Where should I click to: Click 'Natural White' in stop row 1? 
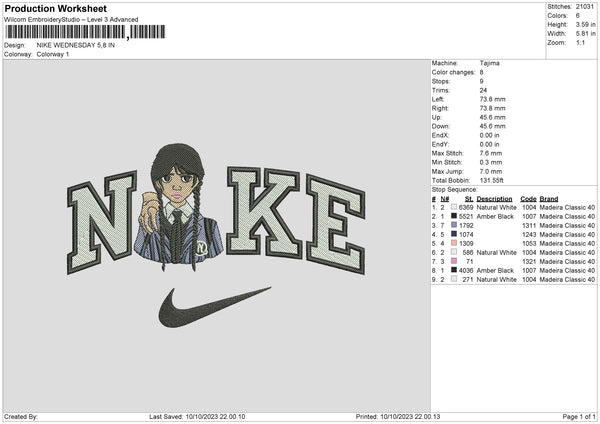(x=497, y=207)
